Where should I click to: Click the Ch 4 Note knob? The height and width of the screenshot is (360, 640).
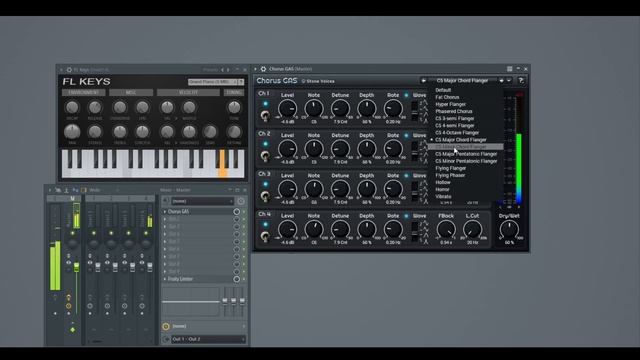coord(314,229)
